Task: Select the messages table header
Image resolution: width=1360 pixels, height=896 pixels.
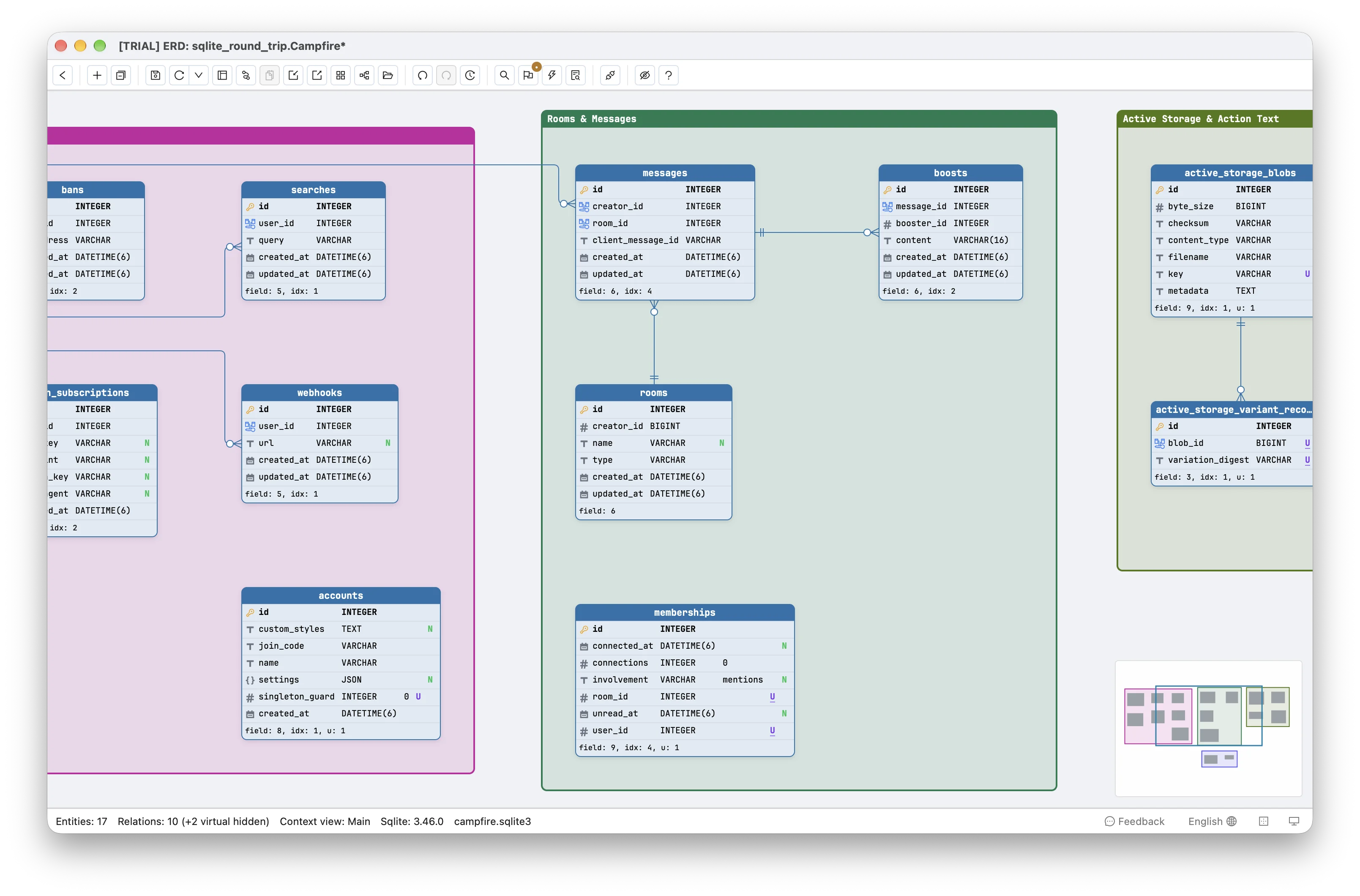Action: pos(664,173)
